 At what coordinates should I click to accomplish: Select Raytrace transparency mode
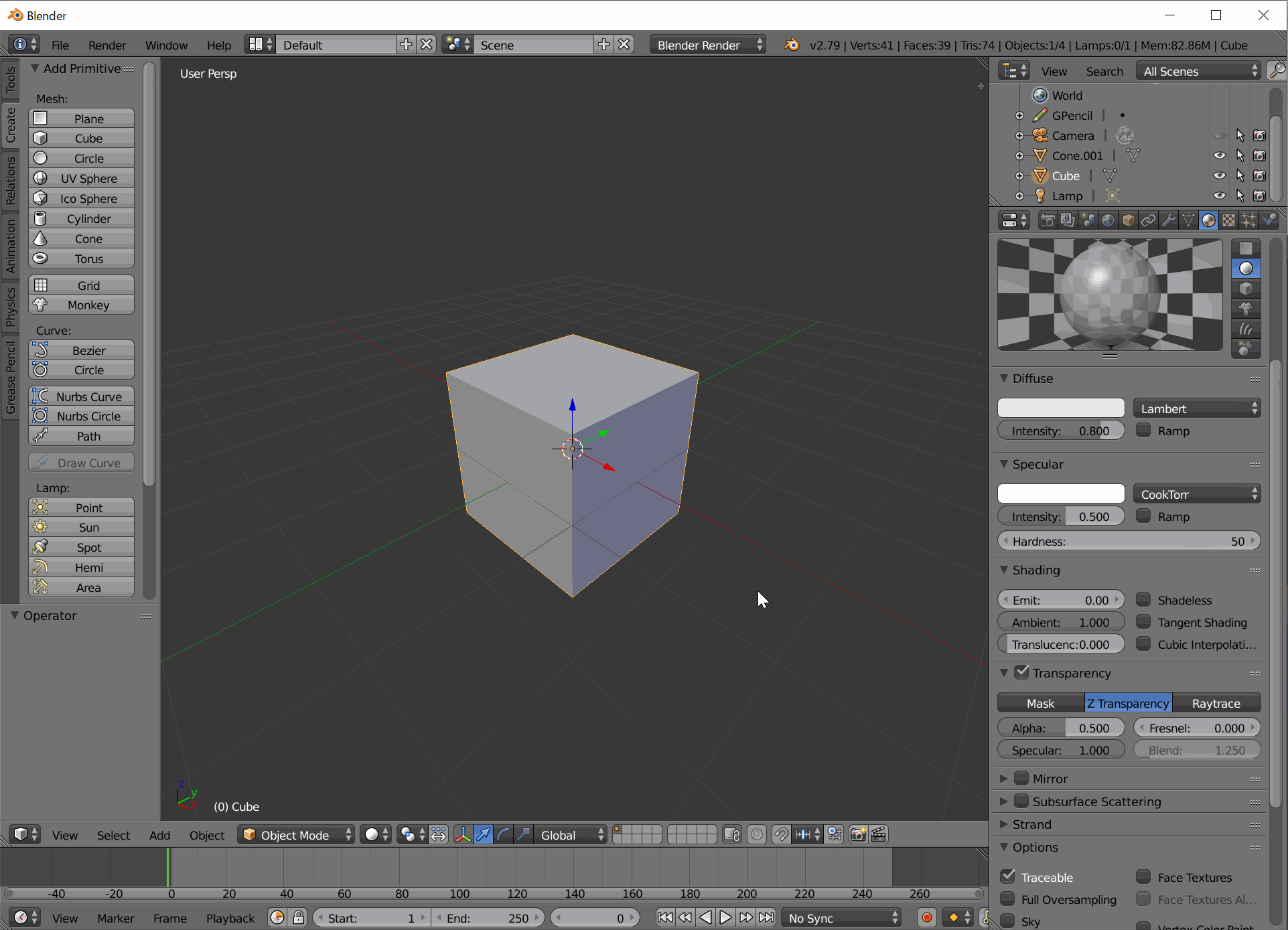coord(1216,703)
